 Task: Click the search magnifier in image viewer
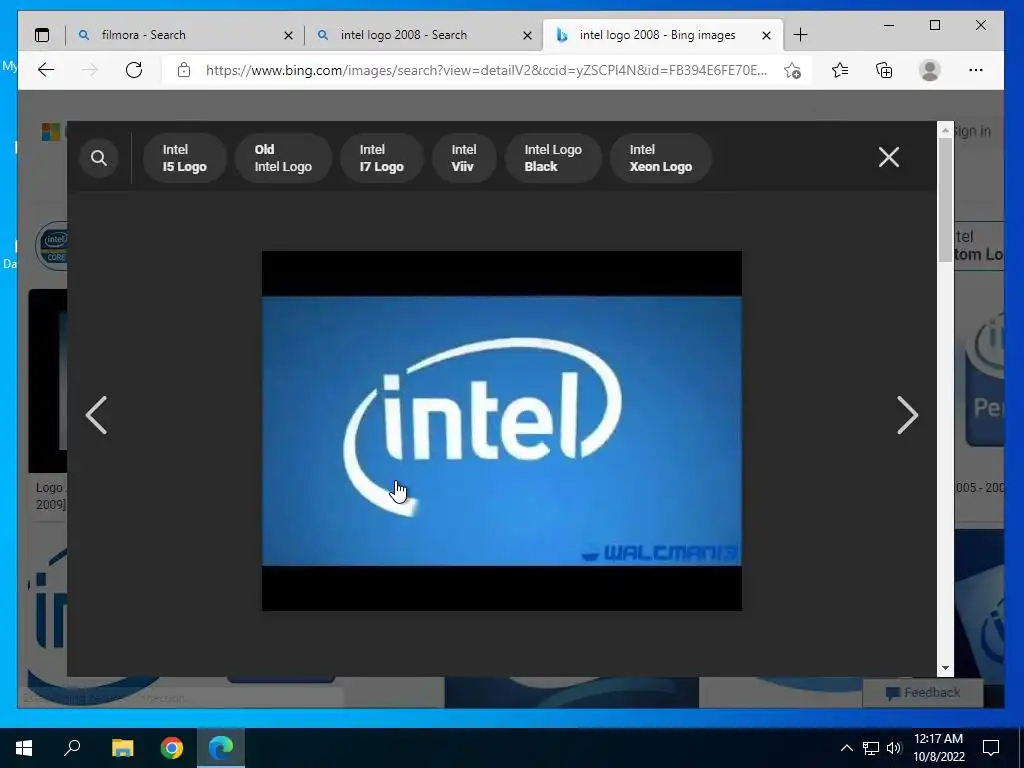point(99,158)
